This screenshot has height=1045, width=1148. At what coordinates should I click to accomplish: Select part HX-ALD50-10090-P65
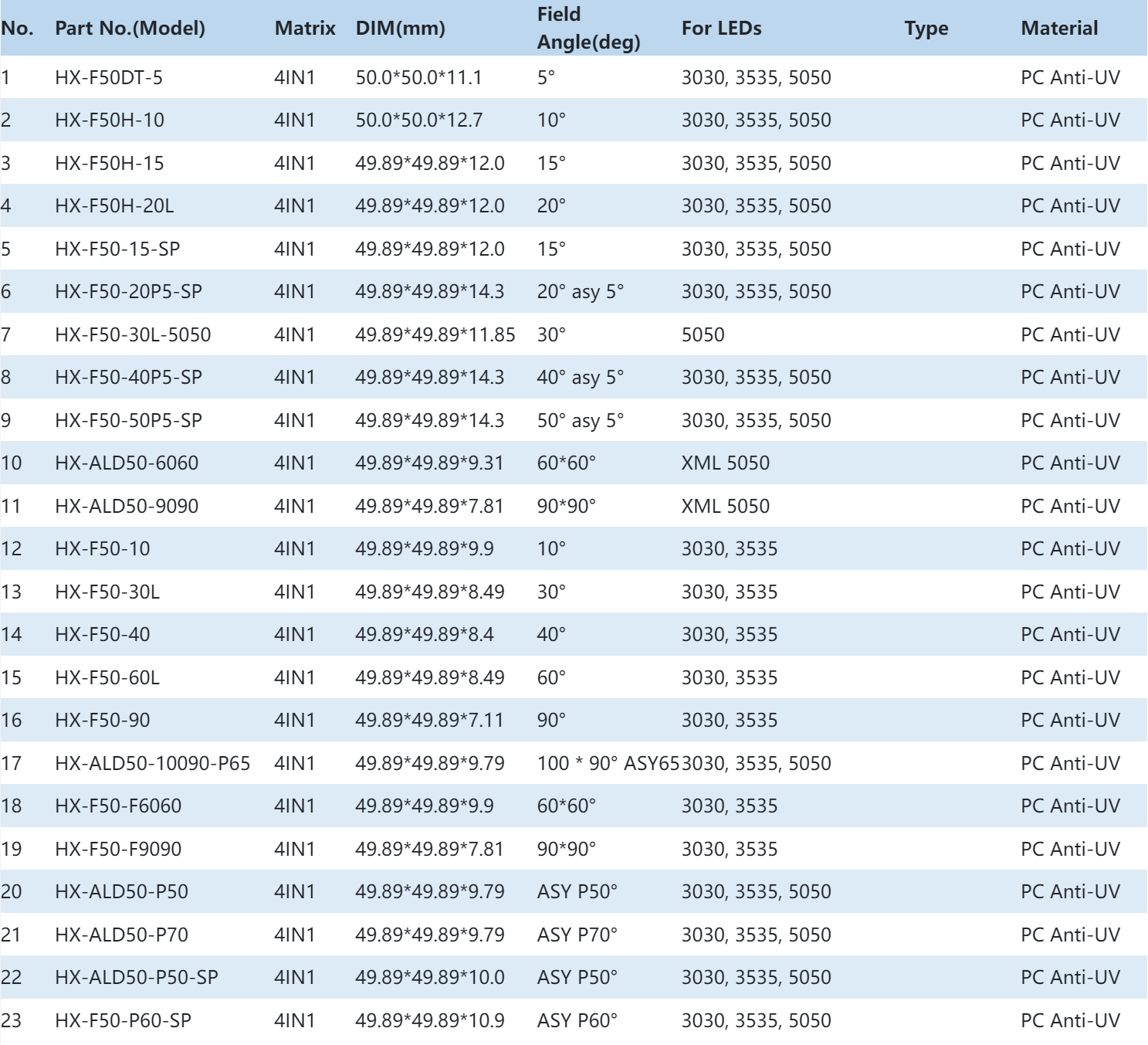(x=153, y=764)
